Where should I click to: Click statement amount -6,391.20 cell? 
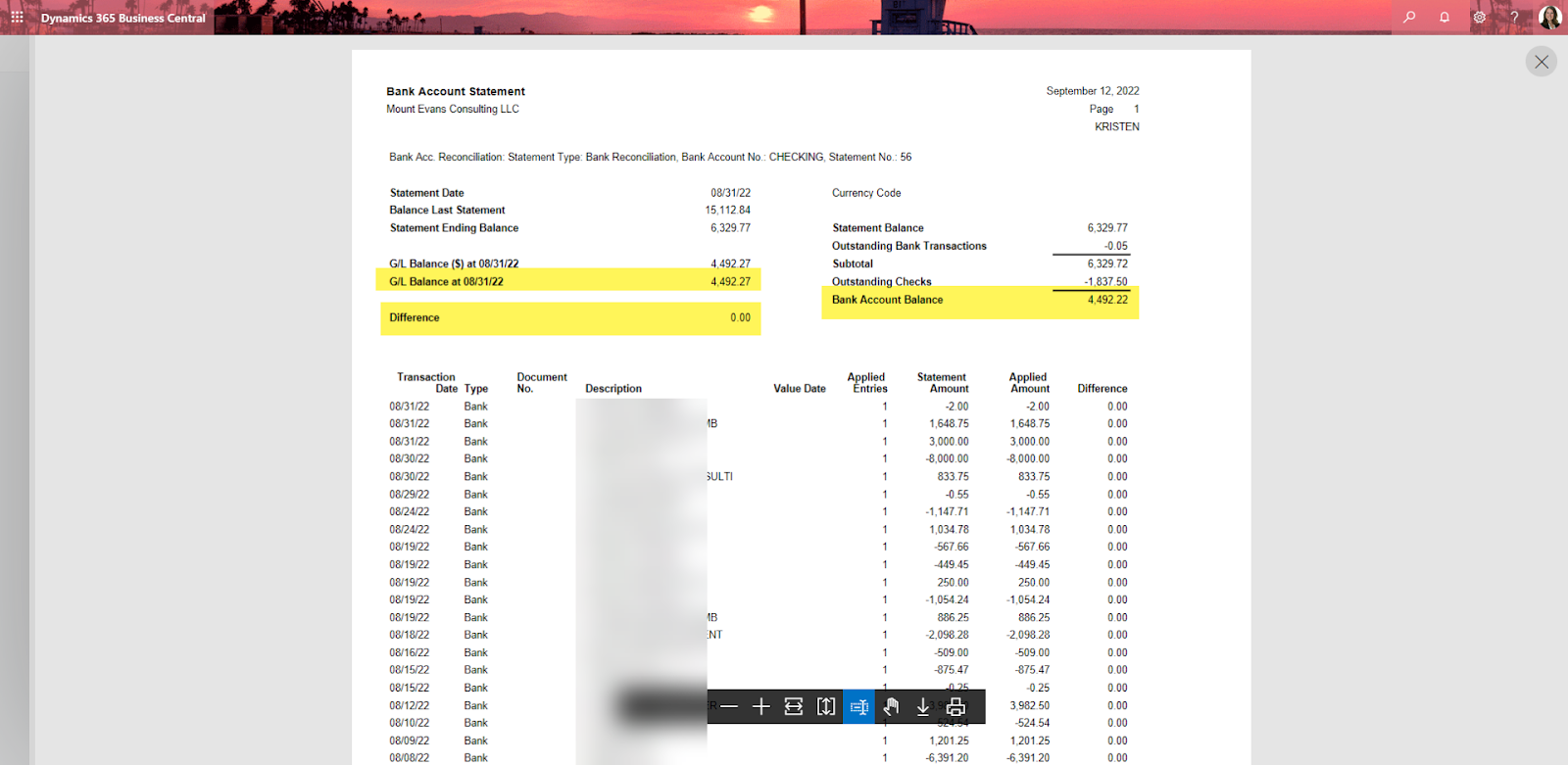click(x=947, y=758)
